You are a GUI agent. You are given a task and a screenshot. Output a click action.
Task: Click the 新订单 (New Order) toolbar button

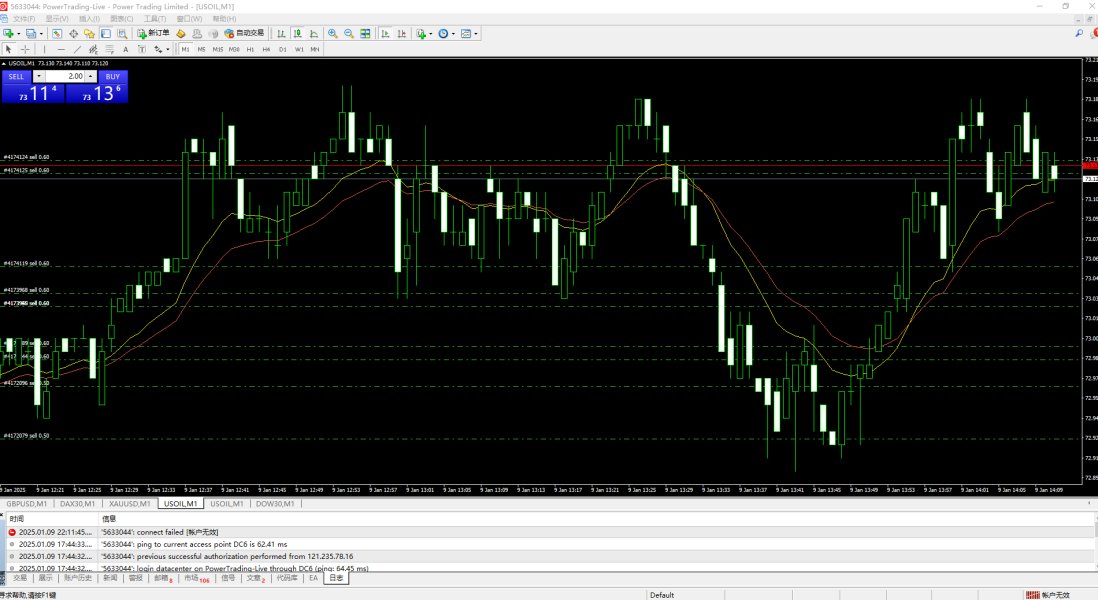point(154,33)
